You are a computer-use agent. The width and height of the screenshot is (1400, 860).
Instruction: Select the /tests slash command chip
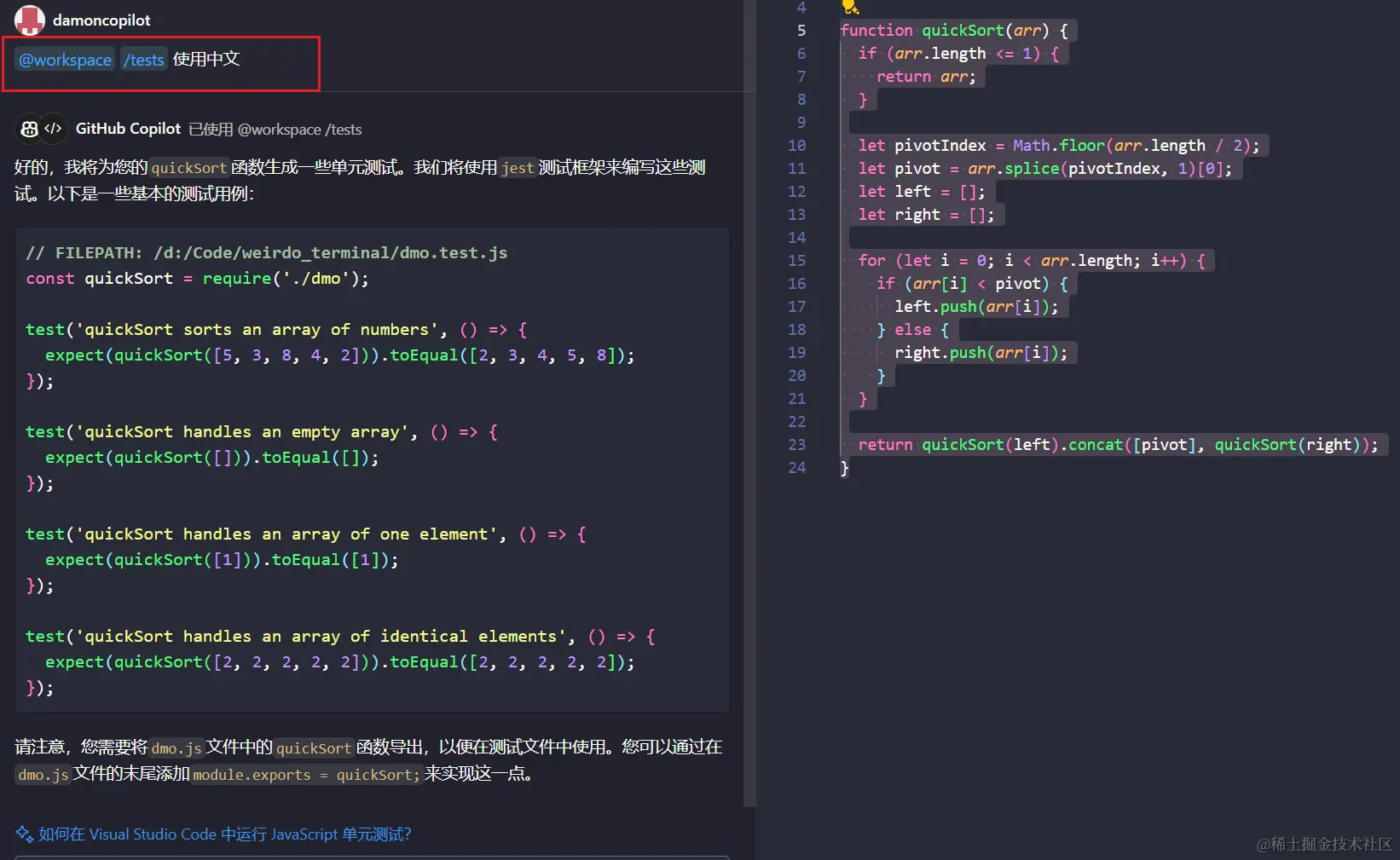[143, 60]
